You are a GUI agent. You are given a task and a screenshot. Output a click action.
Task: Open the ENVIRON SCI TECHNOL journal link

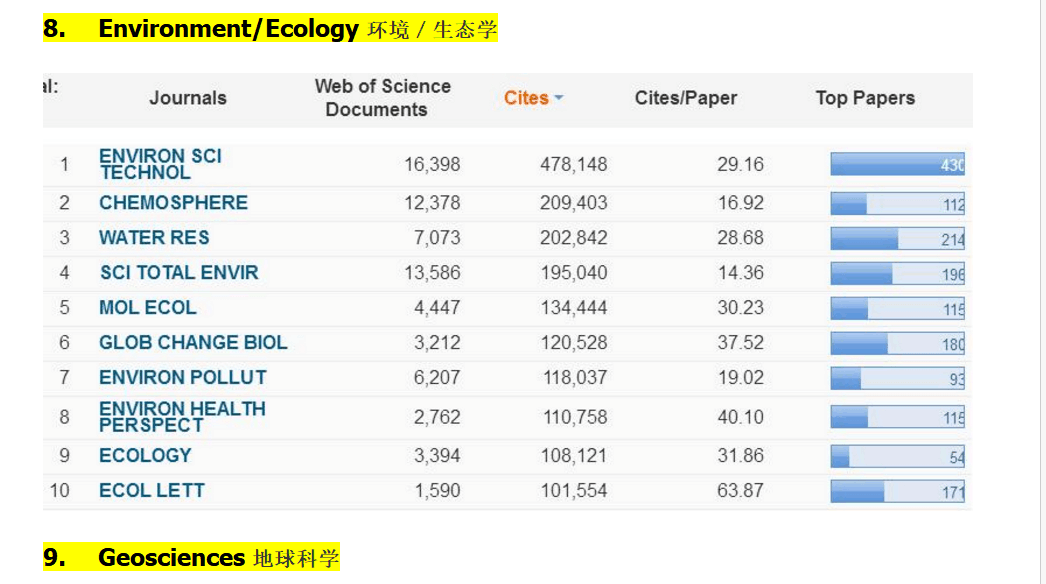160,164
